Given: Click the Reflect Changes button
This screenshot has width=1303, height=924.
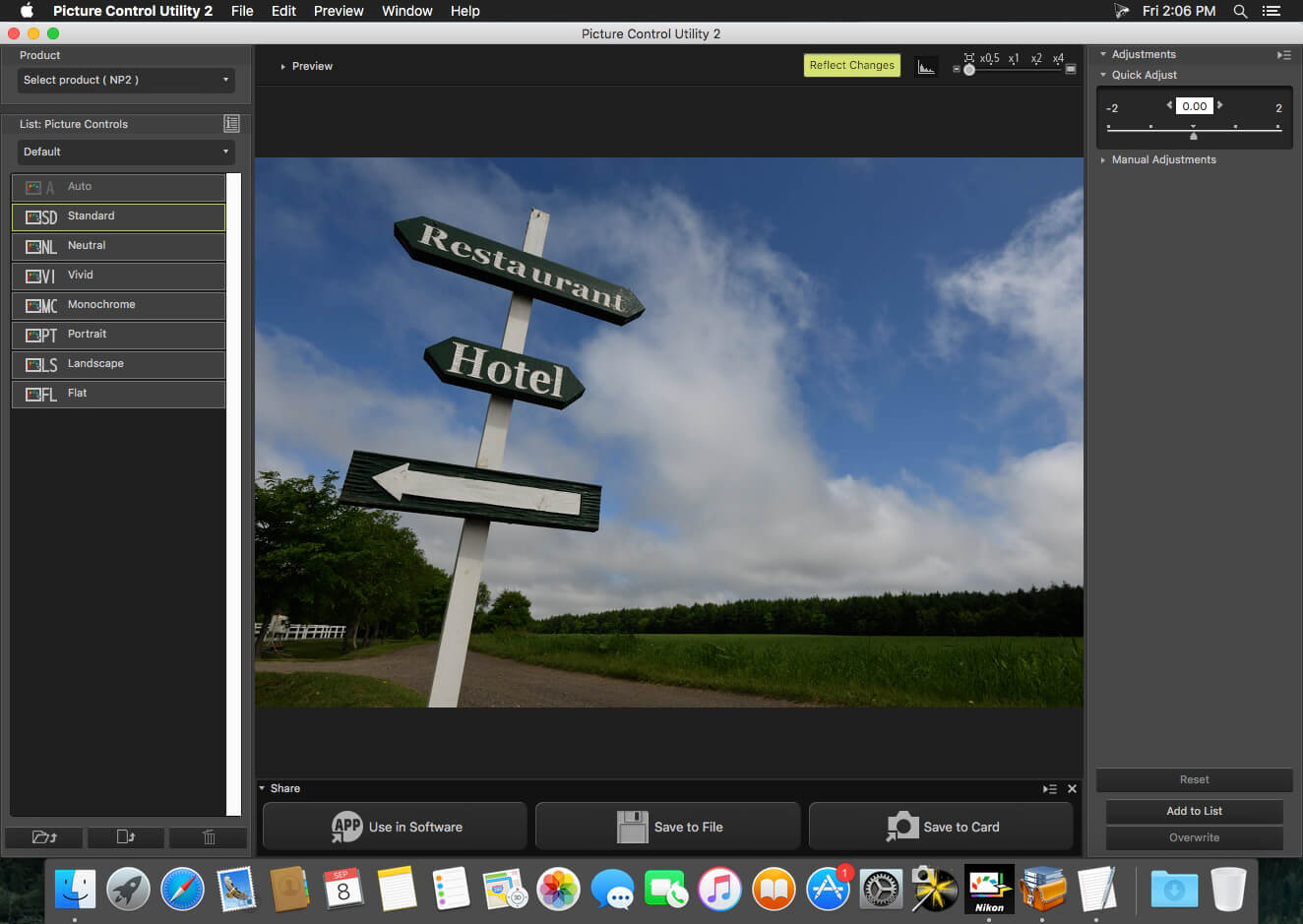Looking at the screenshot, I should point(852,66).
